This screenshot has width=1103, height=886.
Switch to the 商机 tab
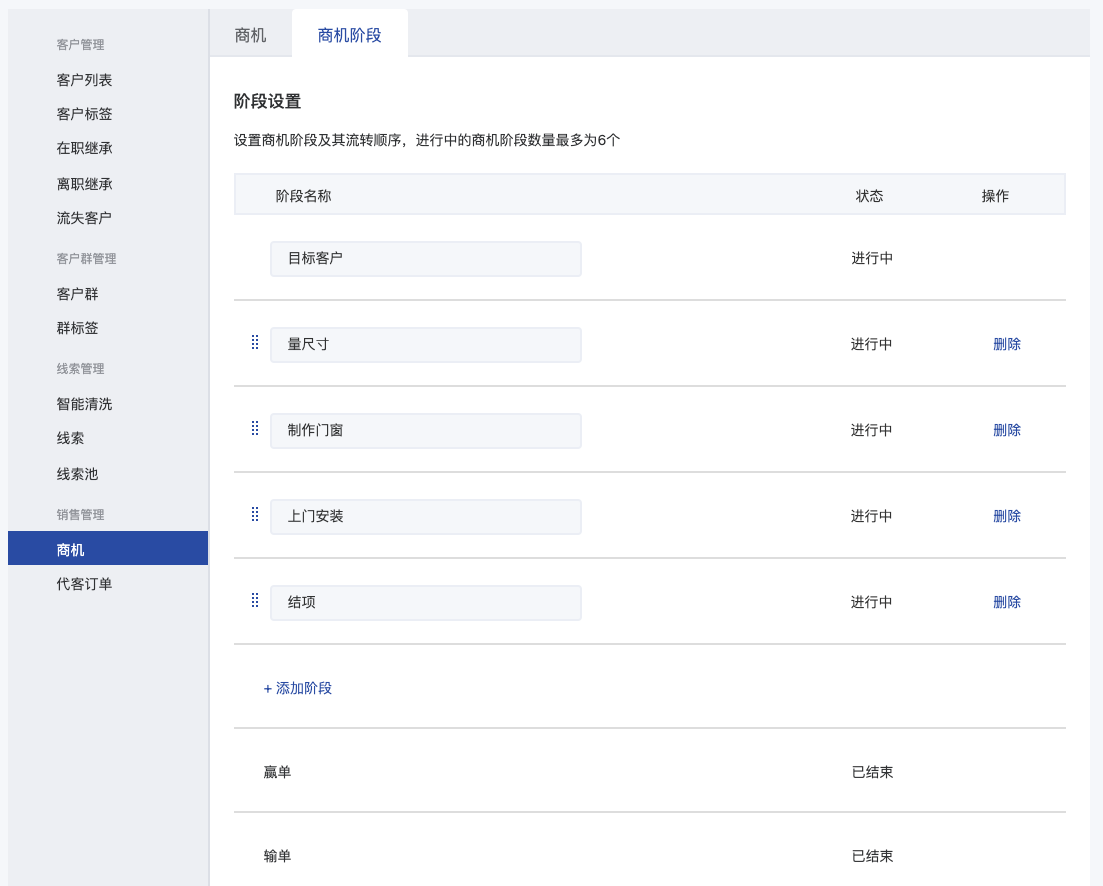pyautogui.click(x=250, y=35)
